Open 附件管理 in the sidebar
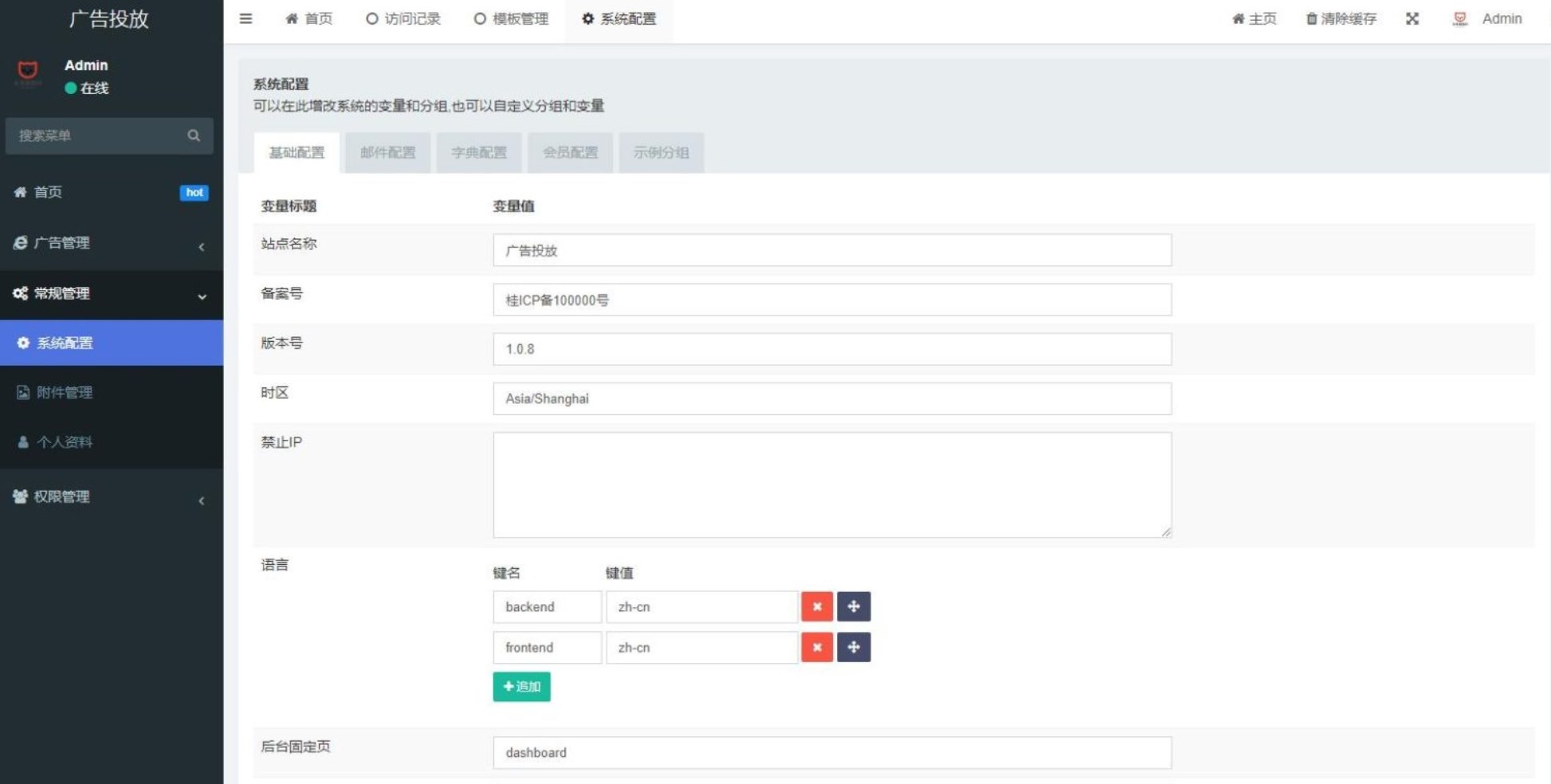Viewport: 1551px width, 784px height. pos(112,392)
